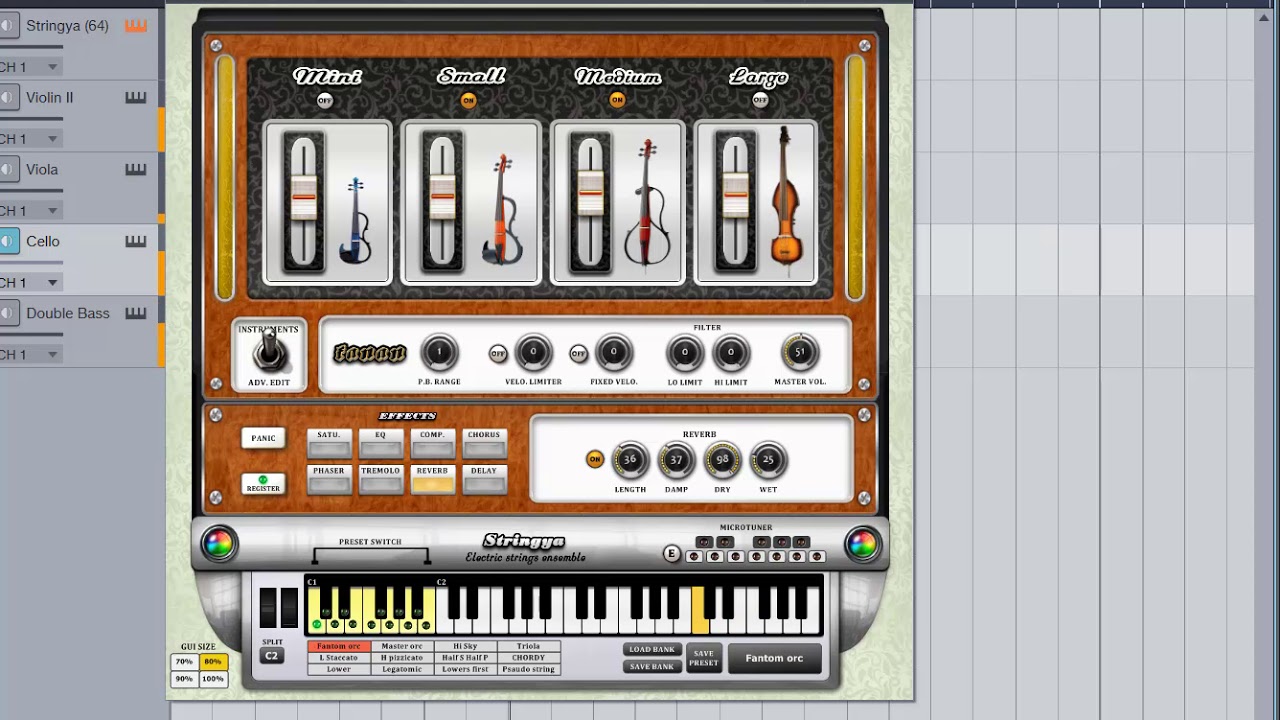The width and height of the screenshot is (1280, 720).
Task: Click the Save Preset button
Action: tap(704, 658)
